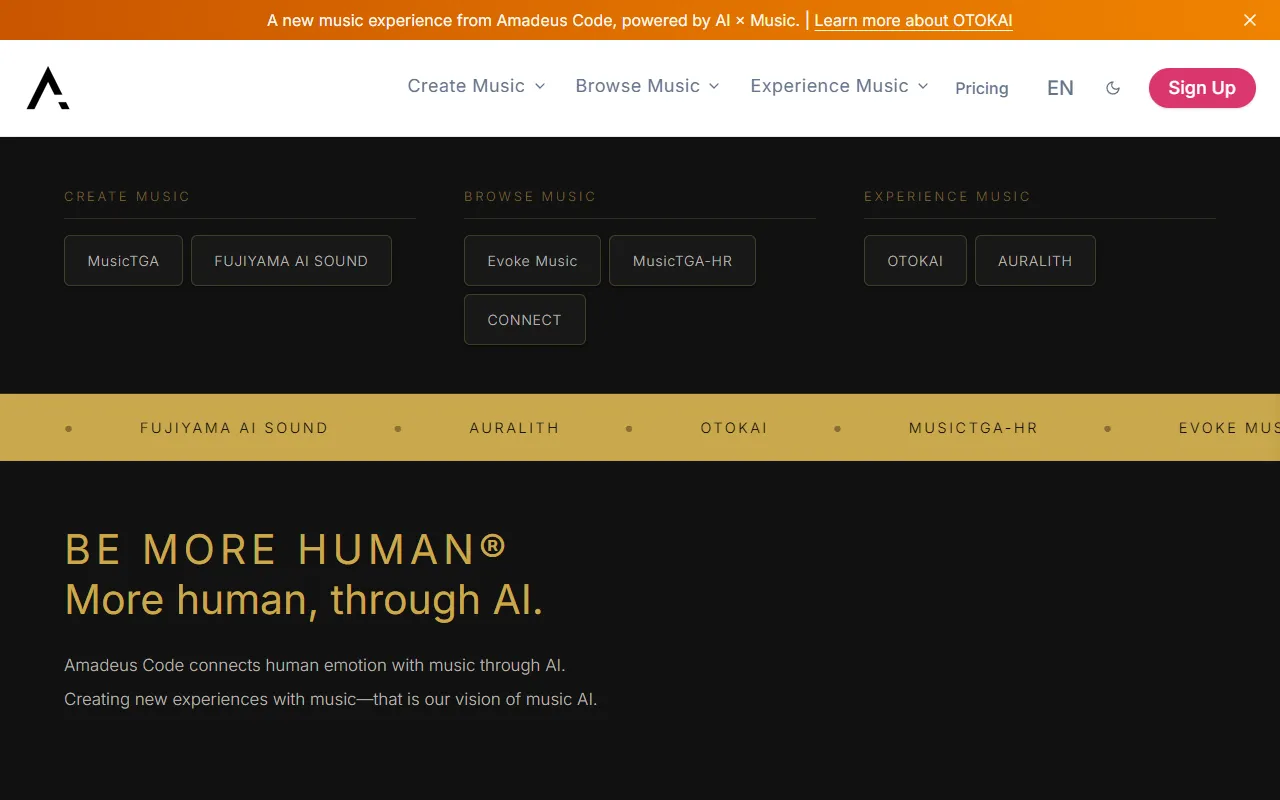Choose the MusicTGA-HR button under Browse Music

click(x=682, y=261)
